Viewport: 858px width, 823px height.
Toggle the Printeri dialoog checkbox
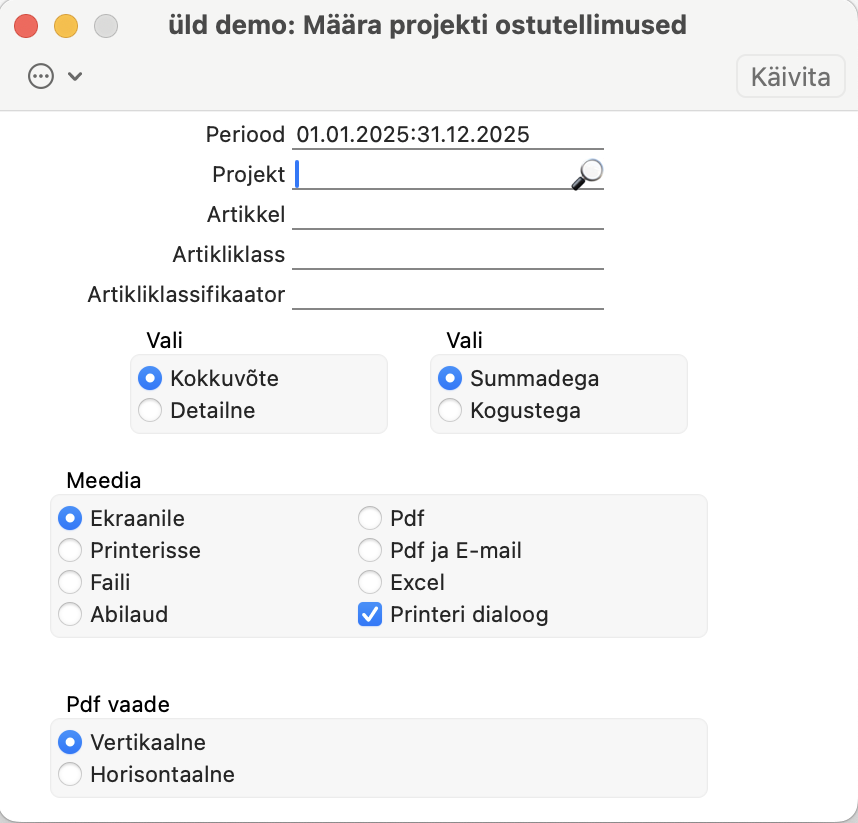370,615
